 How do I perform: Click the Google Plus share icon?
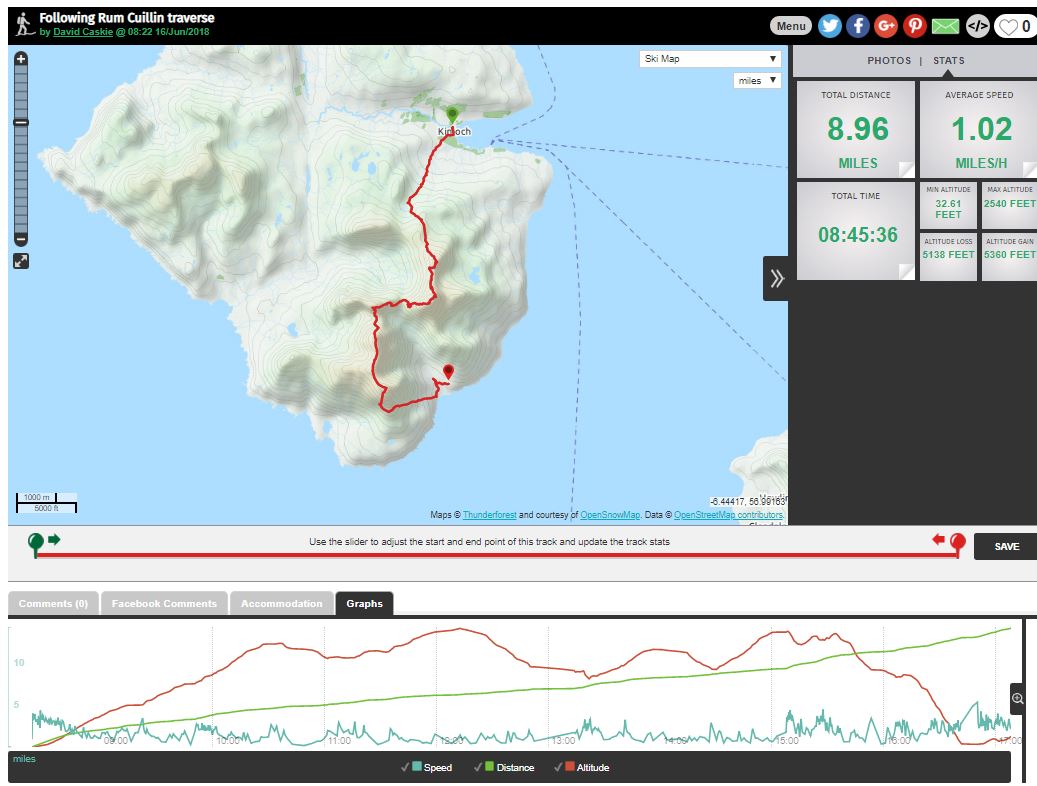886,27
